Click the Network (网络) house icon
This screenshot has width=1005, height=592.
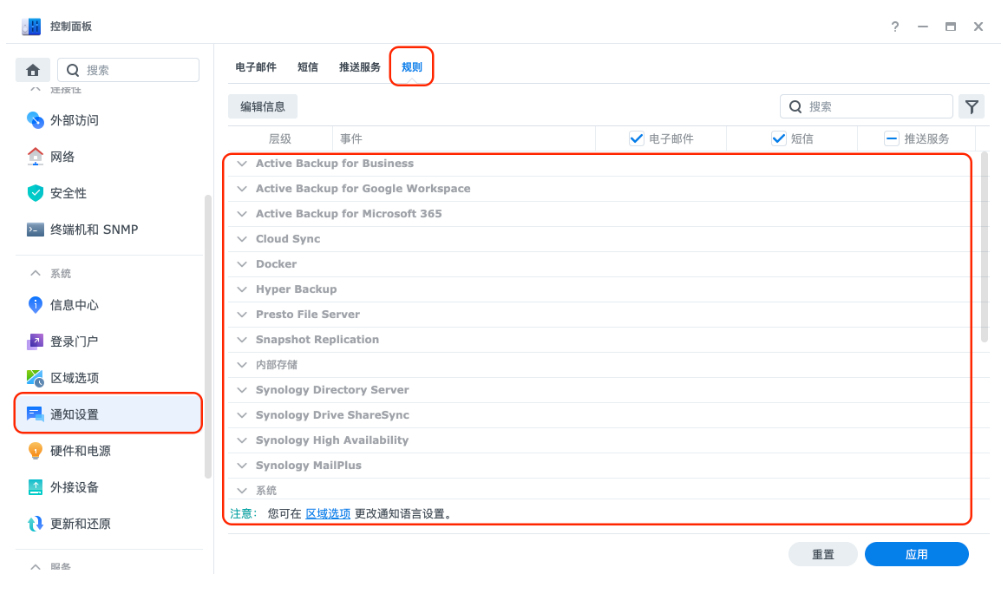click(x=35, y=156)
